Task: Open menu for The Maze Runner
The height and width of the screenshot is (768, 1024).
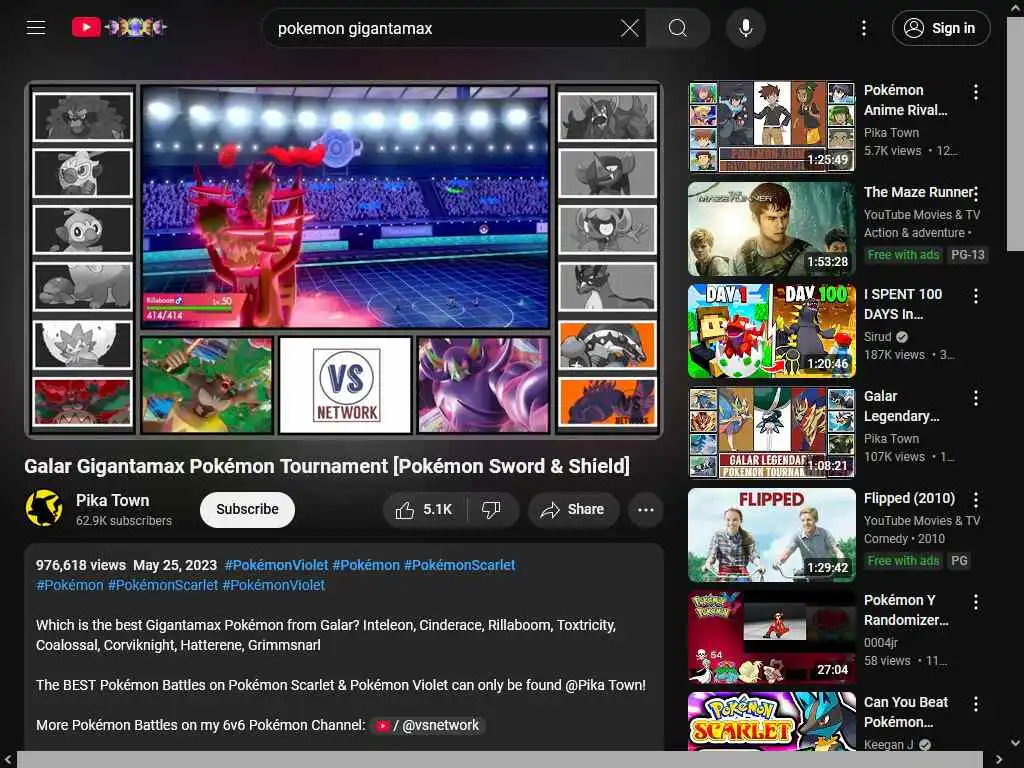Action: pyautogui.click(x=976, y=194)
